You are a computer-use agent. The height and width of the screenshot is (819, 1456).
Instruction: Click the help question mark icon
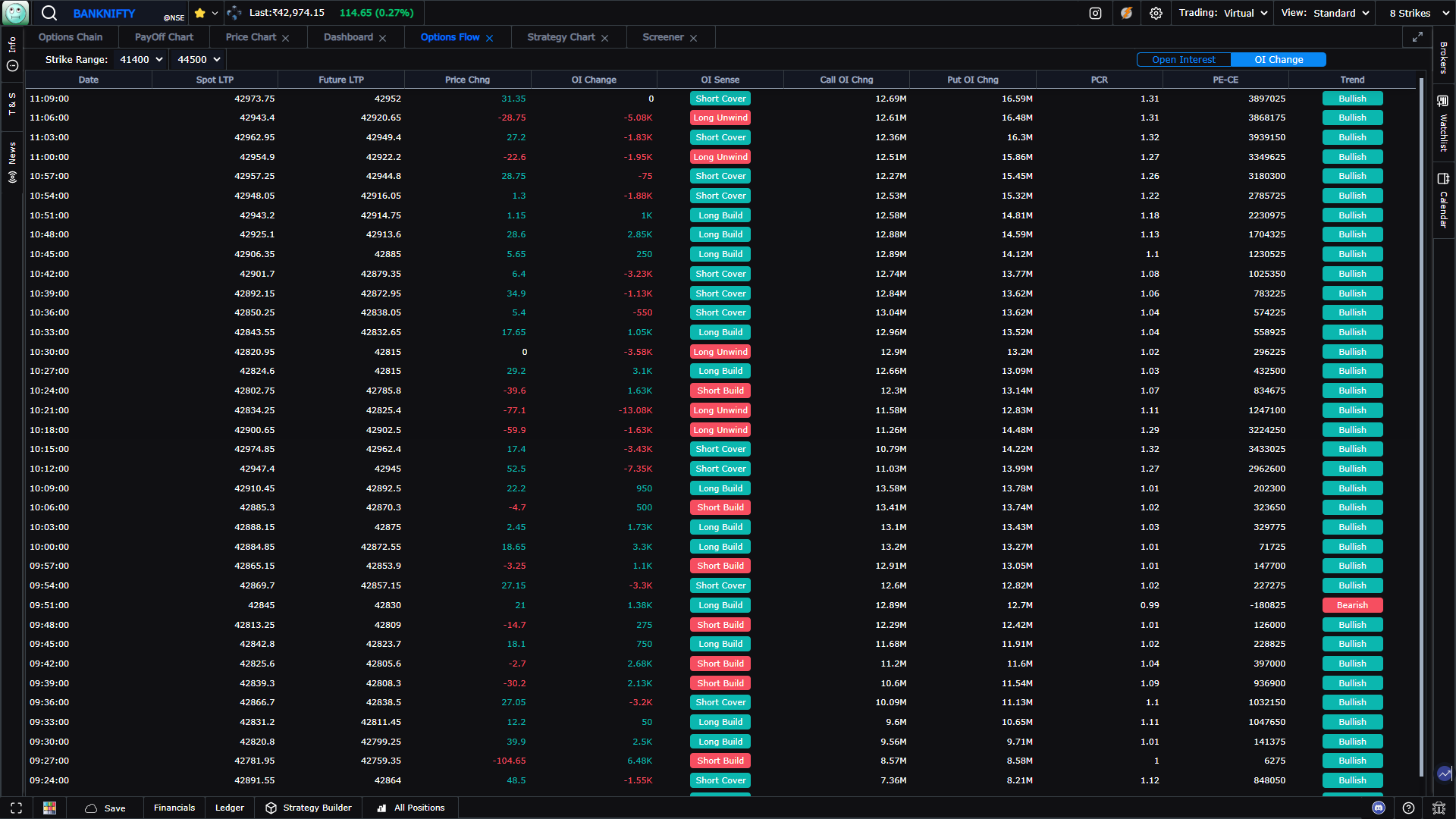coord(1408,808)
